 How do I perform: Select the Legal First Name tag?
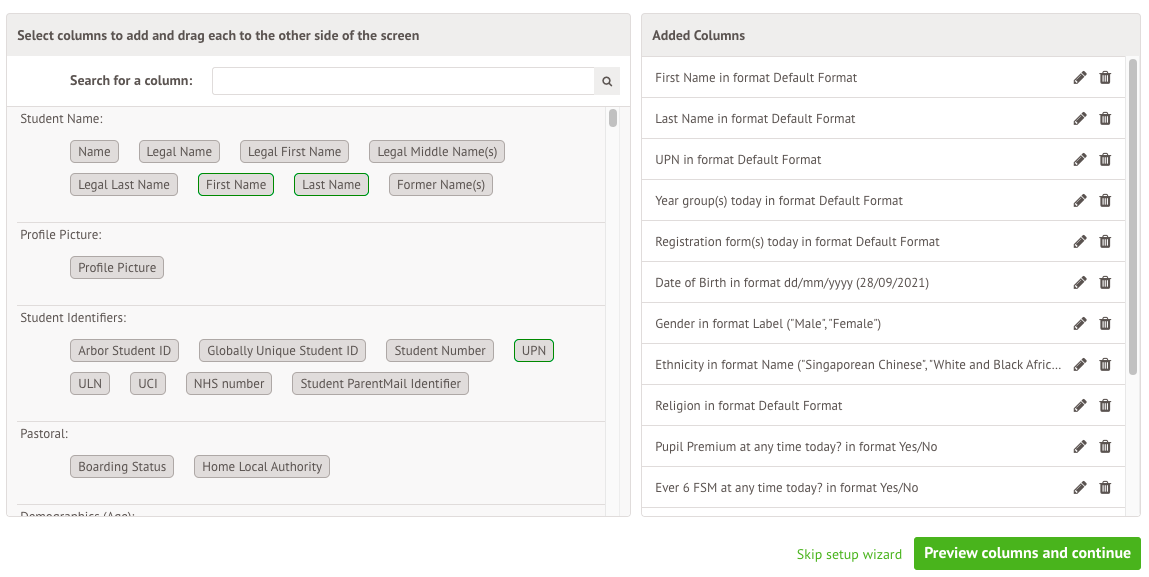294,152
